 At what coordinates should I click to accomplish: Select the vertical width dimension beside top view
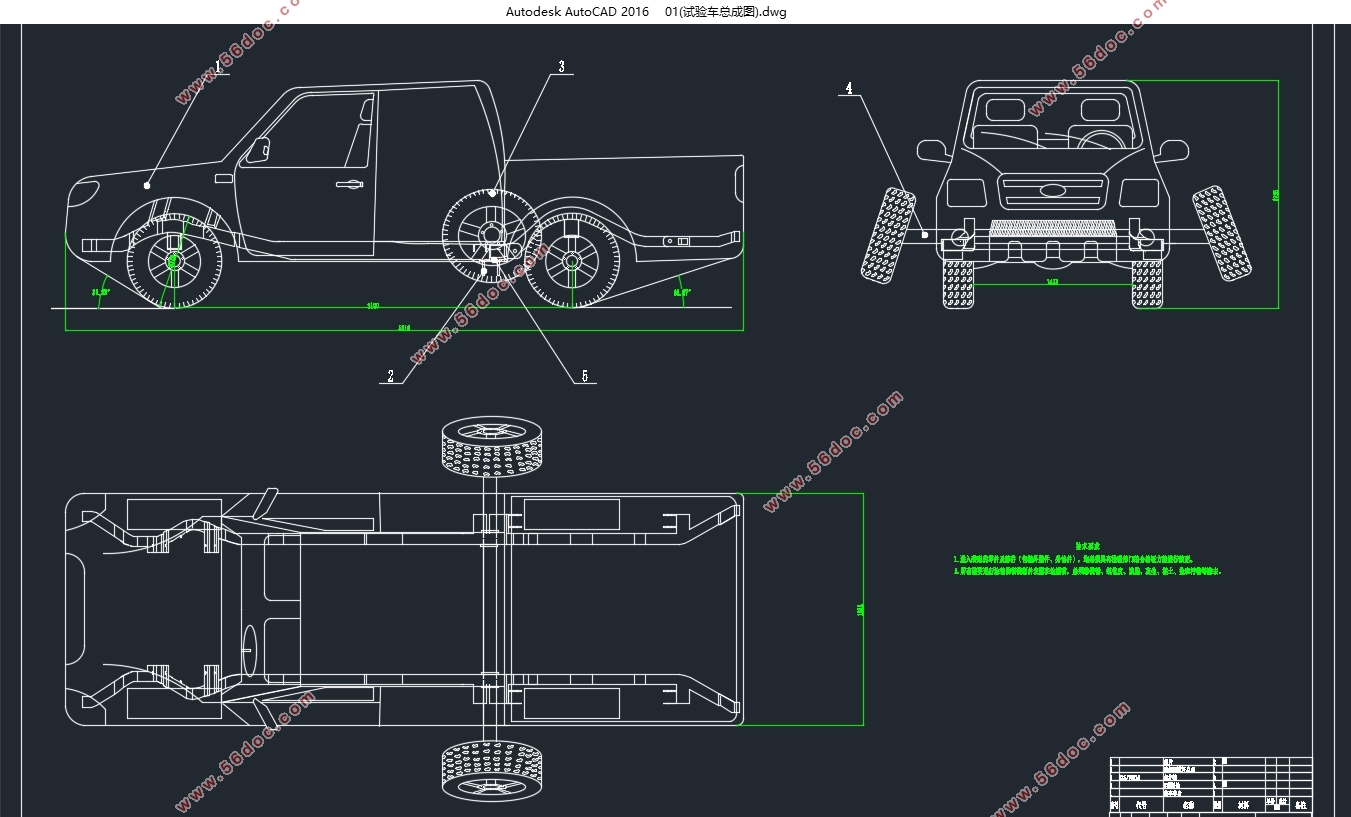pos(859,609)
